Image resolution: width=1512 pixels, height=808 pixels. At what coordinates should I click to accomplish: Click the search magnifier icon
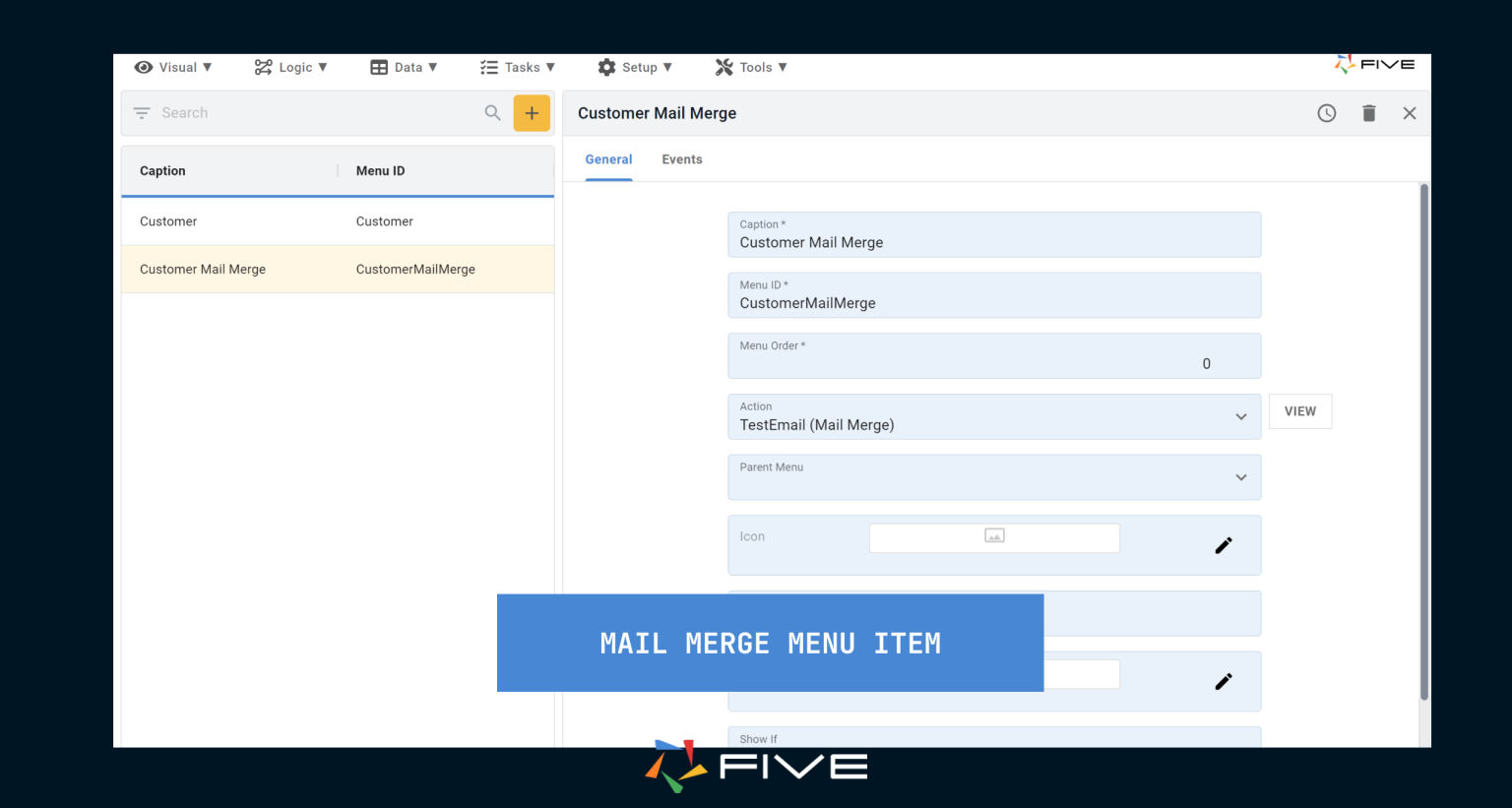[x=493, y=113]
